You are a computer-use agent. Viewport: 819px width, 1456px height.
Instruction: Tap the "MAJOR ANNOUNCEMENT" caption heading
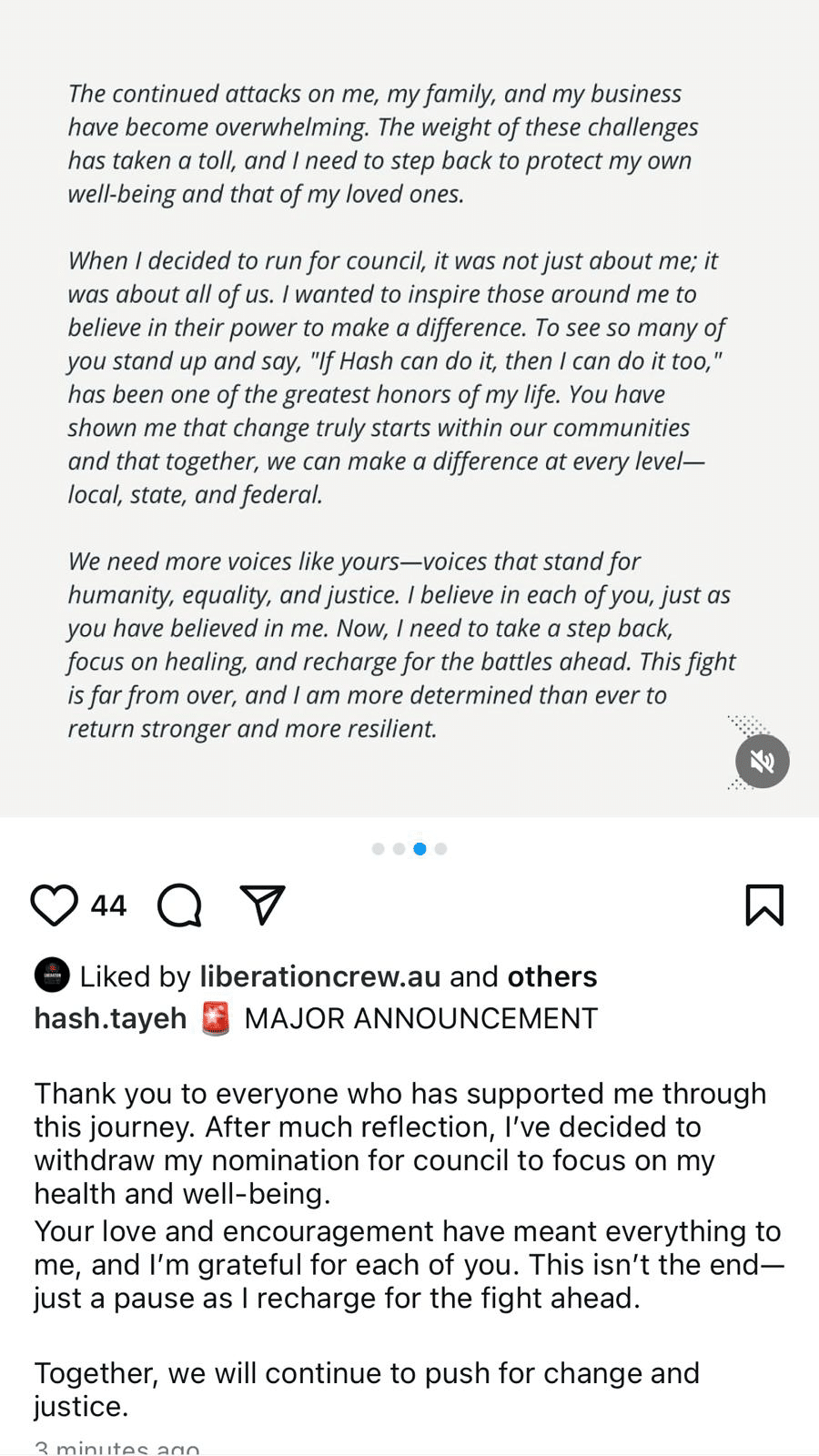(421, 1018)
